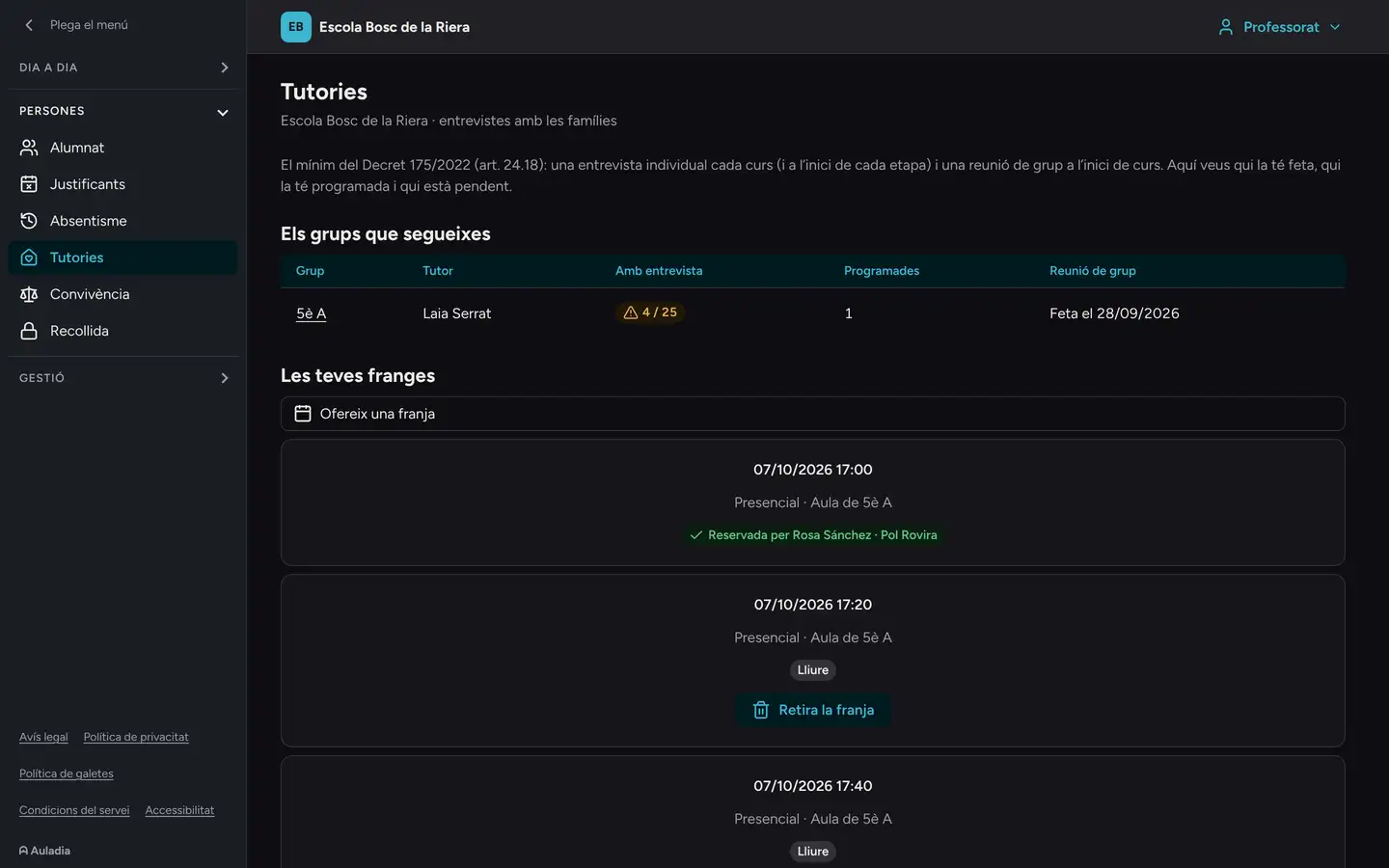Image resolution: width=1389 pixels, height=868 pixels.
Task: Open the 5è A group link
Action: (x=311, y=313)
